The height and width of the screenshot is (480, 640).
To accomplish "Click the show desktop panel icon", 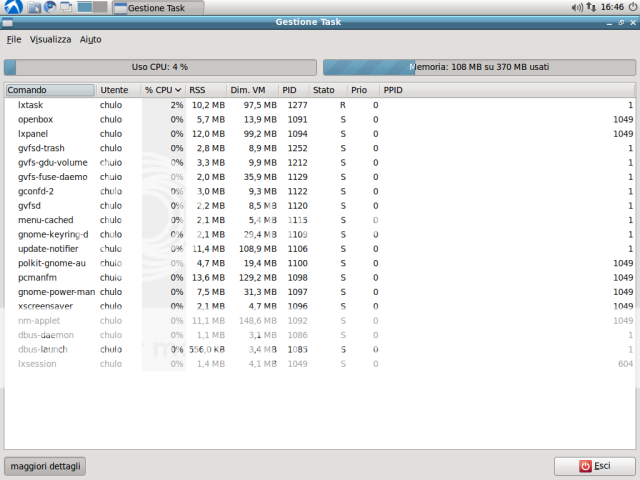I will (x=66, y=7).
